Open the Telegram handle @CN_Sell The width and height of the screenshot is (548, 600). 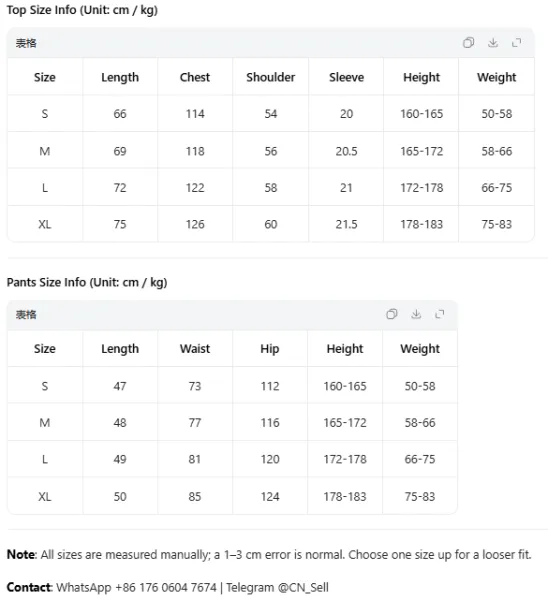[x=303, y=587]
